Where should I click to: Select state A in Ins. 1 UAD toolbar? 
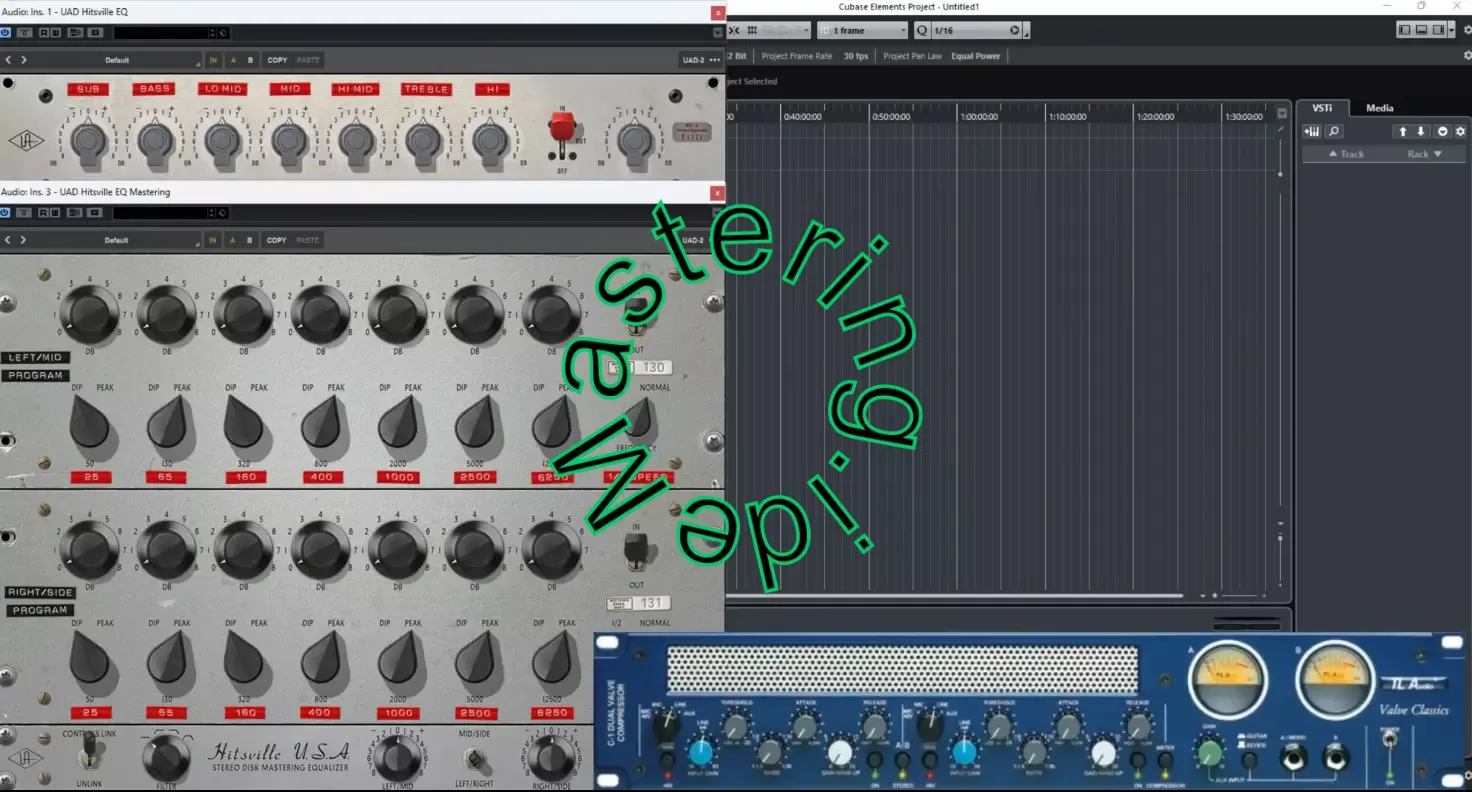[234, 60]
